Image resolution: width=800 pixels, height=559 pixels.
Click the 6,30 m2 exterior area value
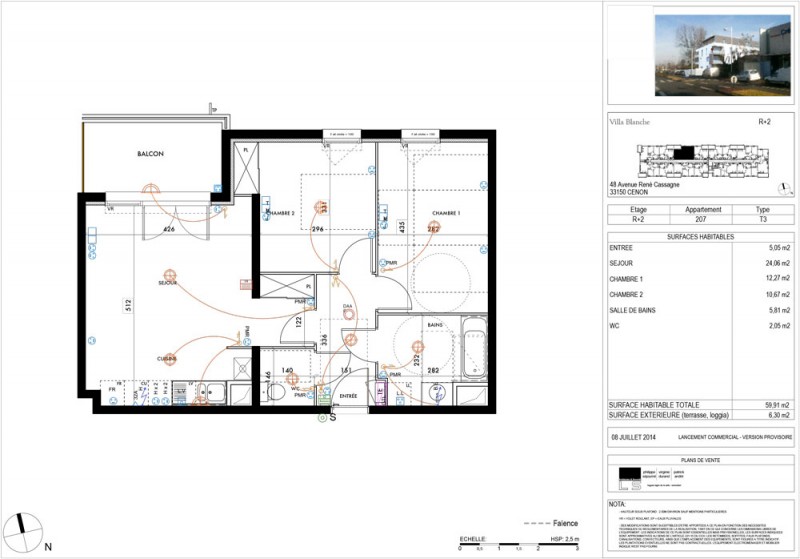(x=779, y=415)
